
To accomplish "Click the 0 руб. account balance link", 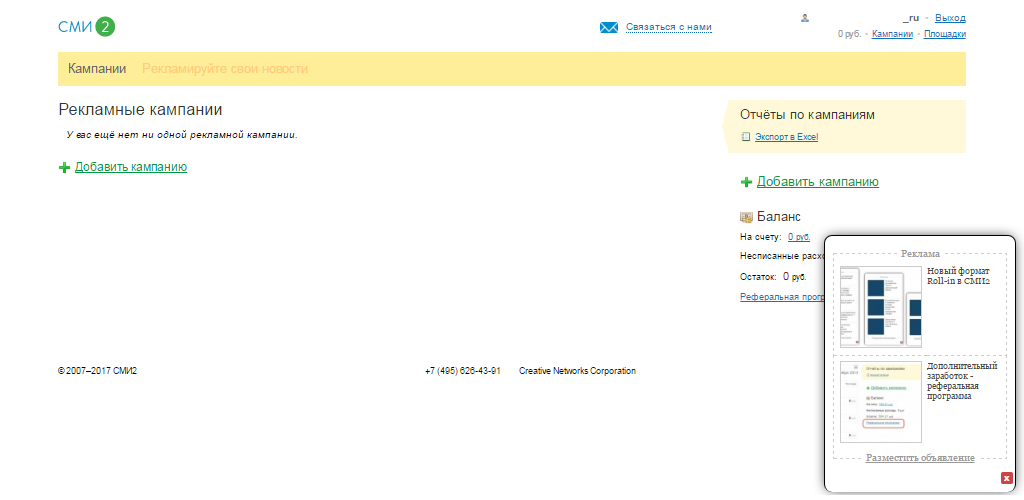I will pos(799,237).
